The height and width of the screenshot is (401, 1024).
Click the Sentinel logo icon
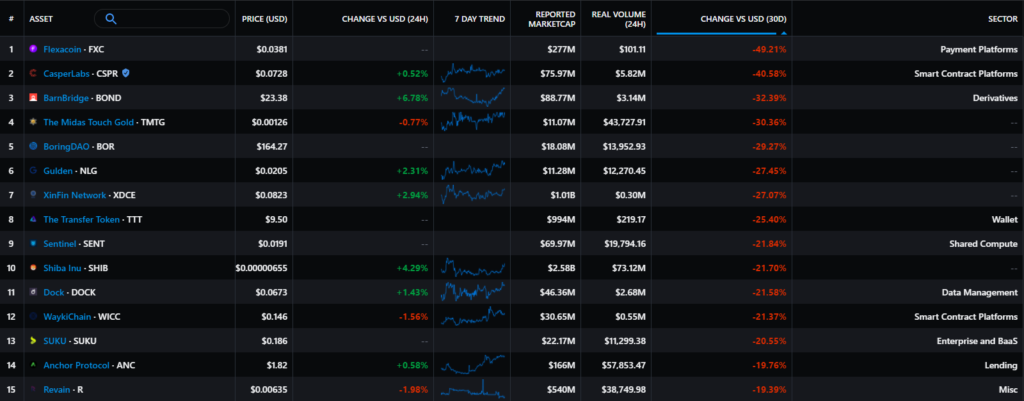click(34, 244)
